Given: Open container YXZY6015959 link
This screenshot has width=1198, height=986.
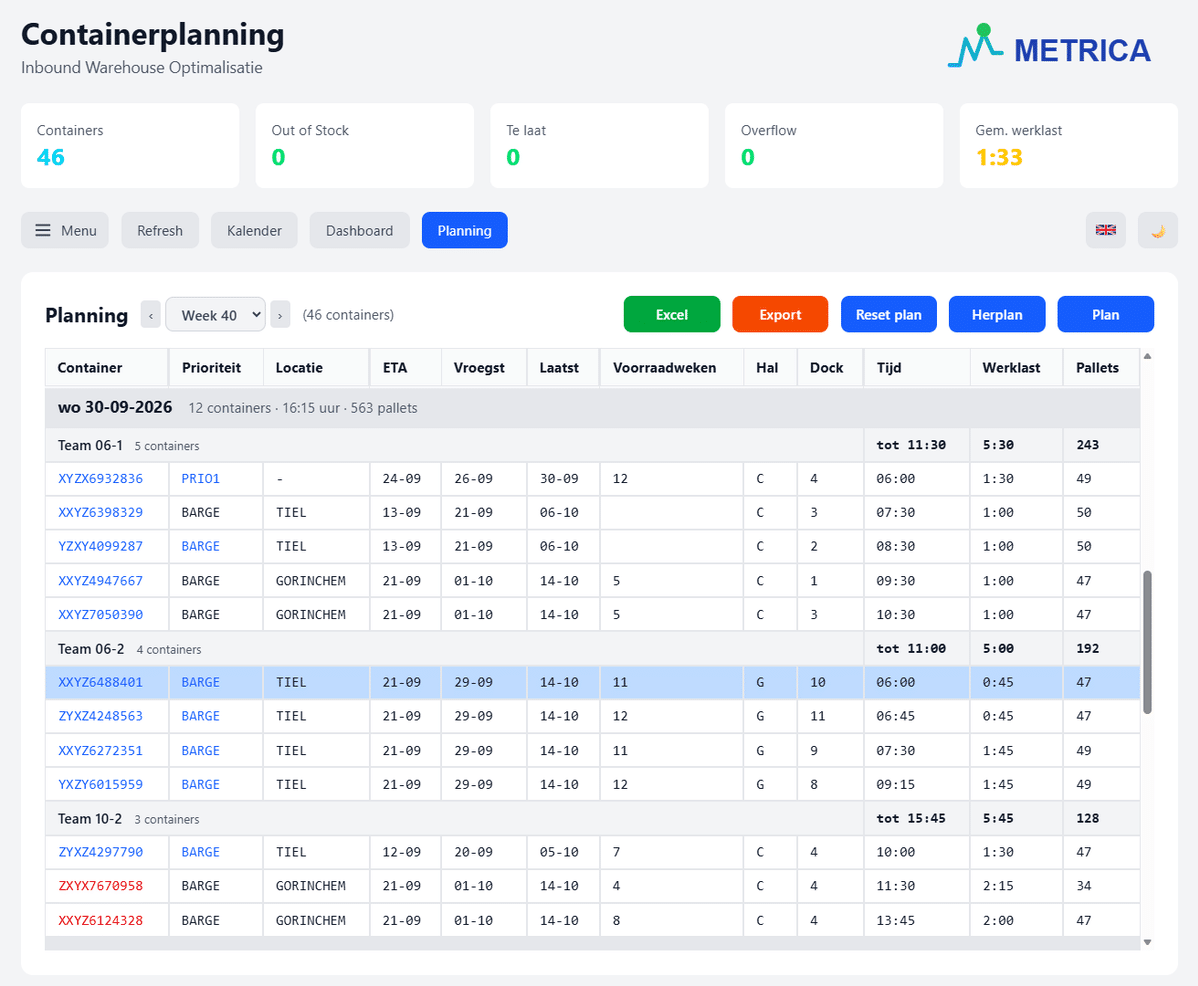Looking at the screenshot, I should 100,784.
